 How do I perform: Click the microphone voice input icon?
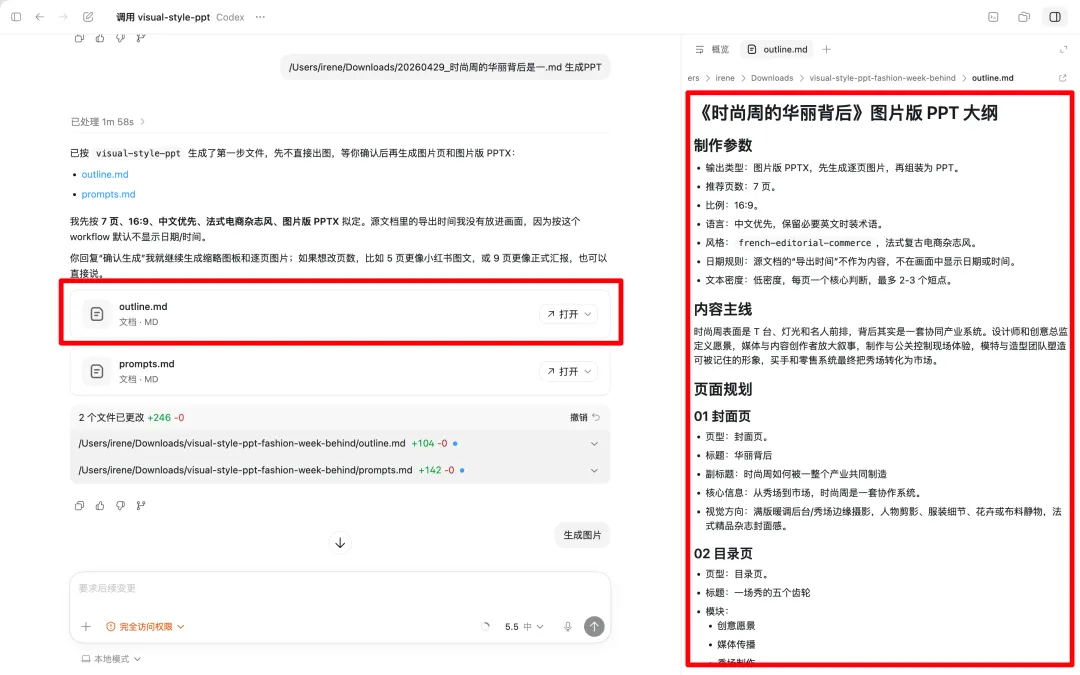point(567,627)
